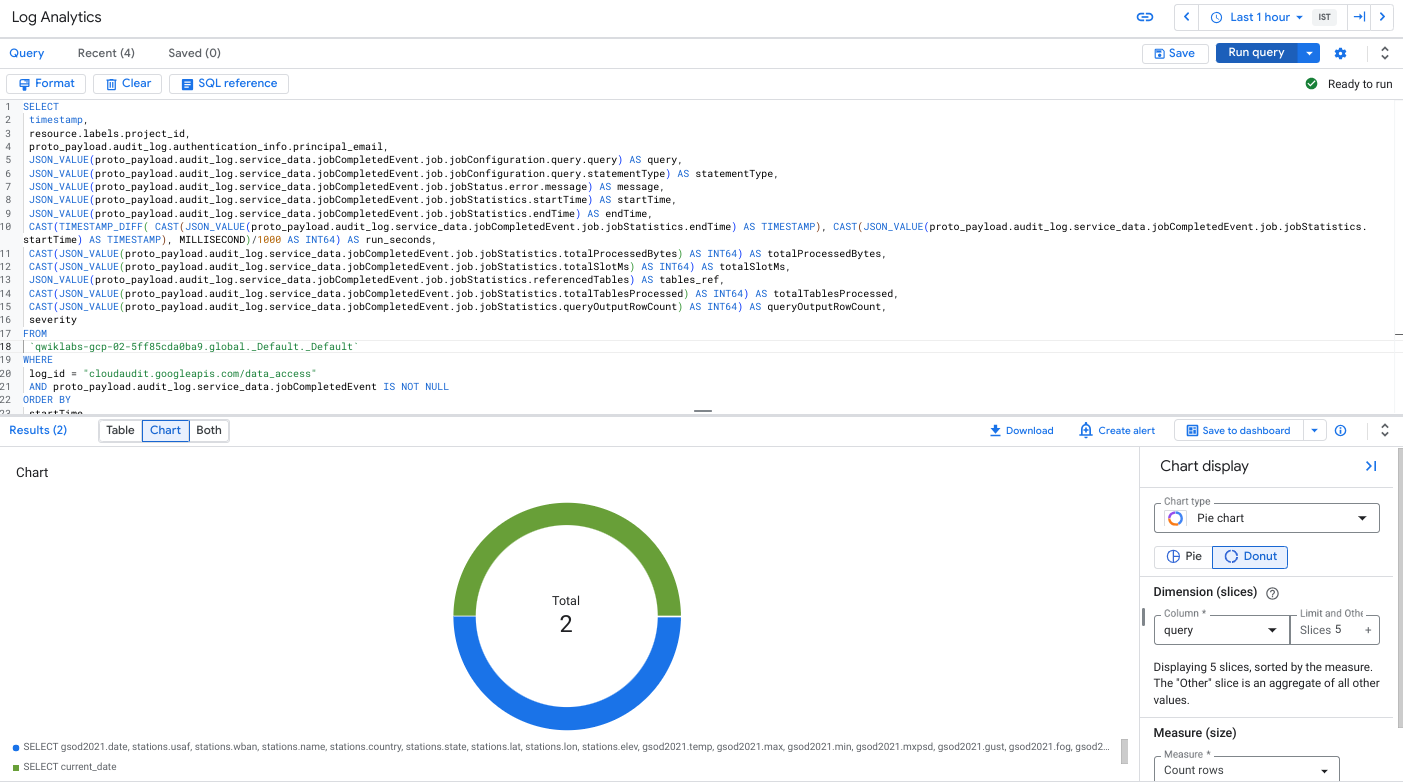Format the SQL query
This screenshot has height=782, width=1403.
46,84
